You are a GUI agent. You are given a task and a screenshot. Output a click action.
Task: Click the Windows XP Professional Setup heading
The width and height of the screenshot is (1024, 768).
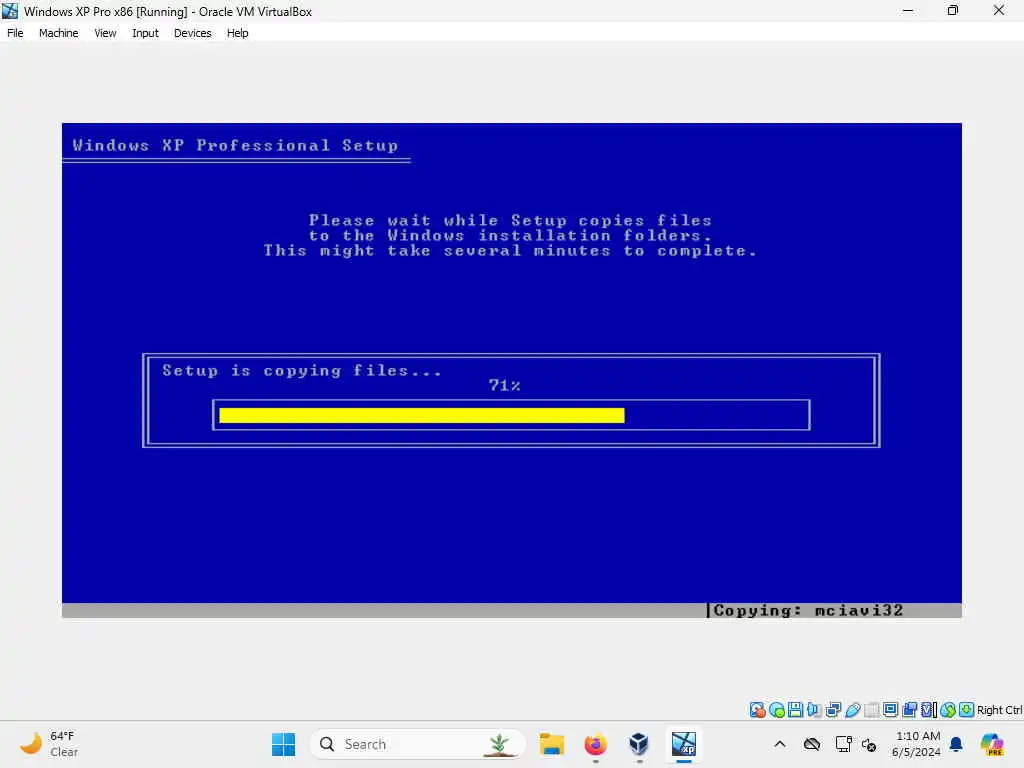(235, 145)
